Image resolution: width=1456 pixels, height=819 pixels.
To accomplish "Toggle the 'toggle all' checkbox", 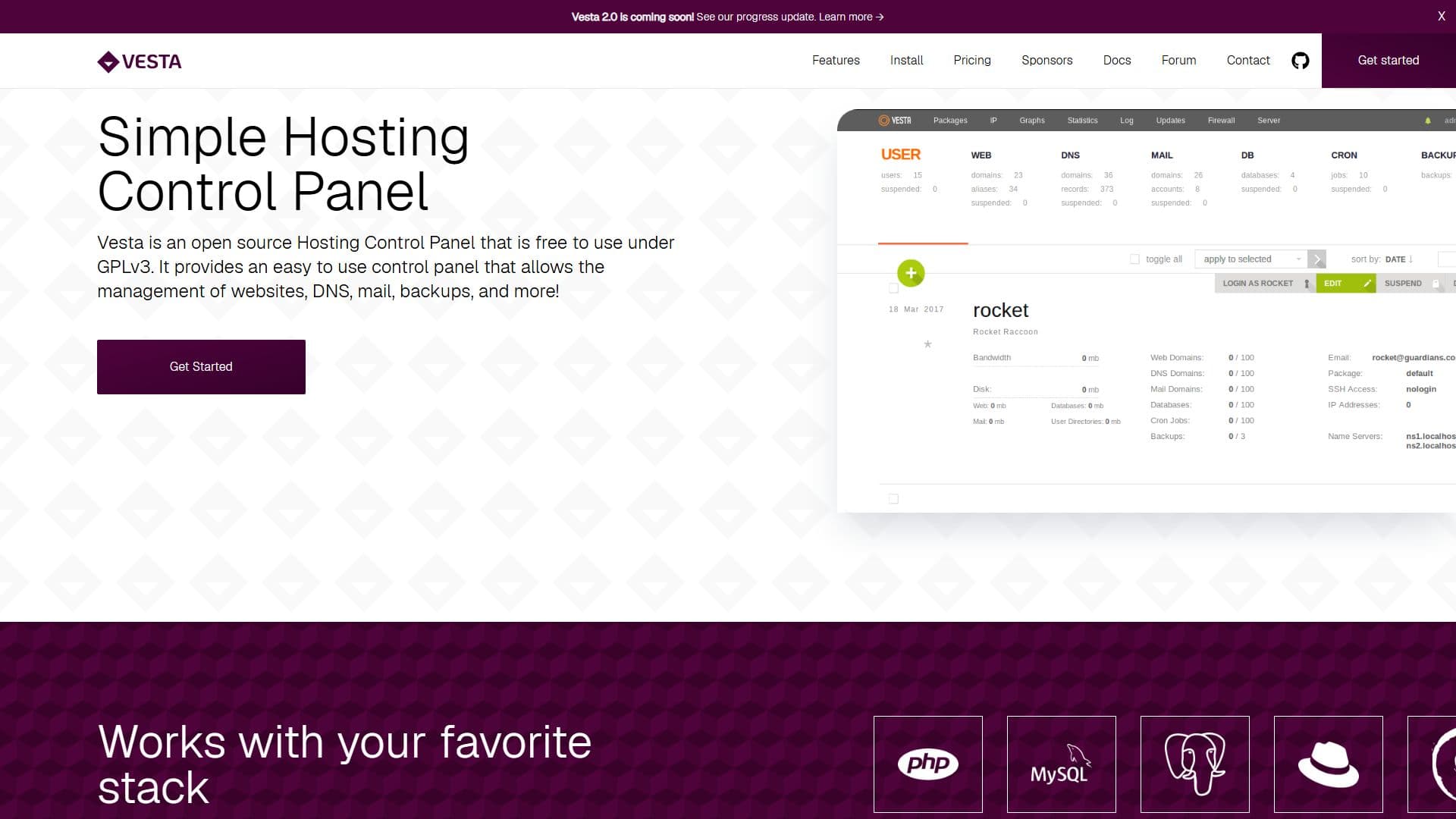I will (x=1134, y=259).
